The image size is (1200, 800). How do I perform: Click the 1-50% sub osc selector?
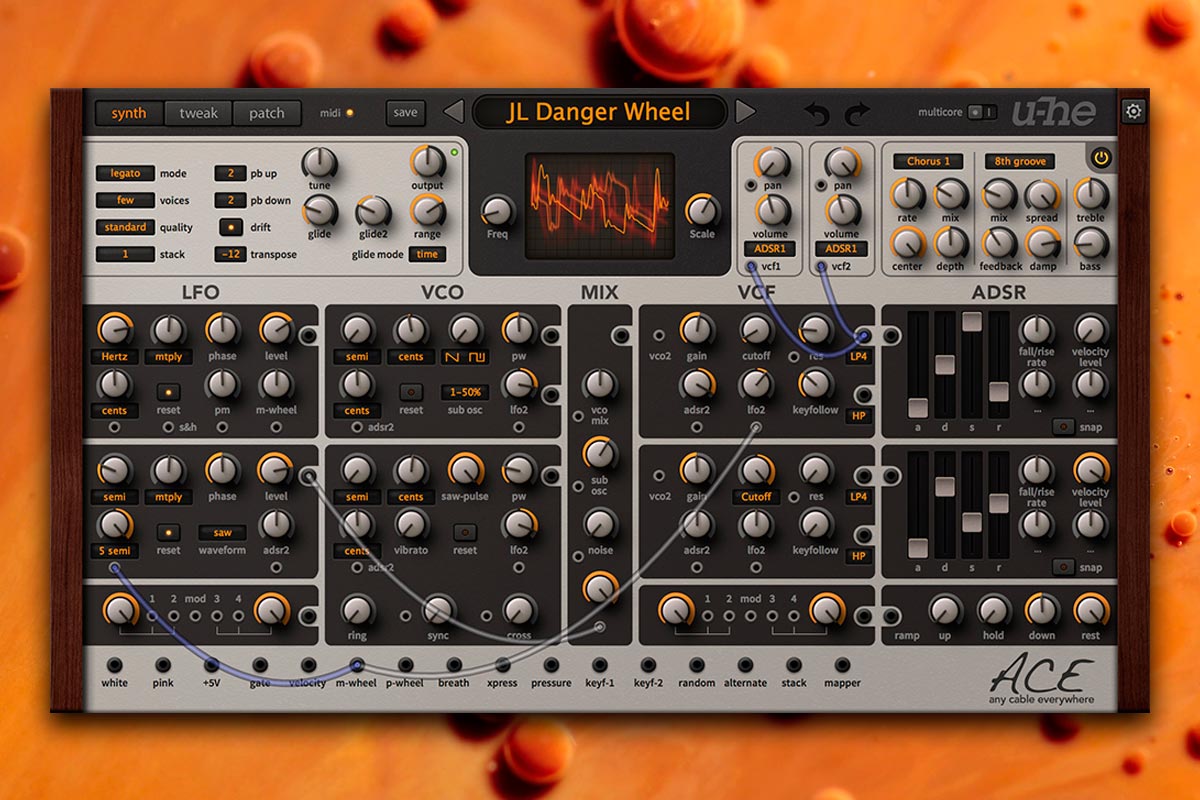click(465, 392)
